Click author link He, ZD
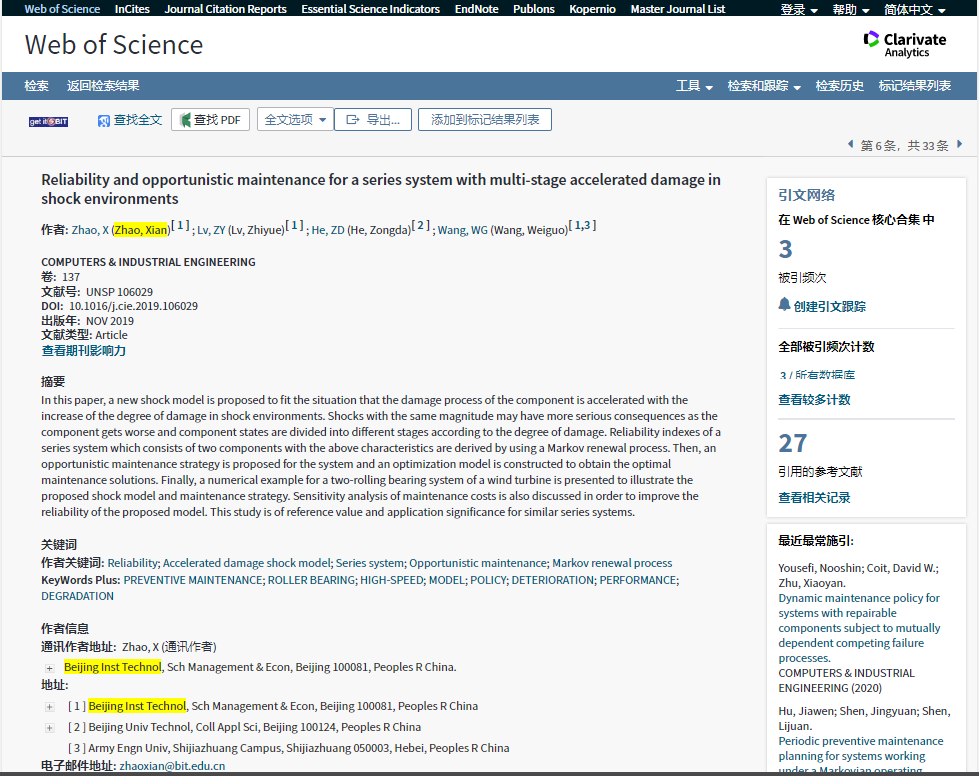 click(328, 230)
